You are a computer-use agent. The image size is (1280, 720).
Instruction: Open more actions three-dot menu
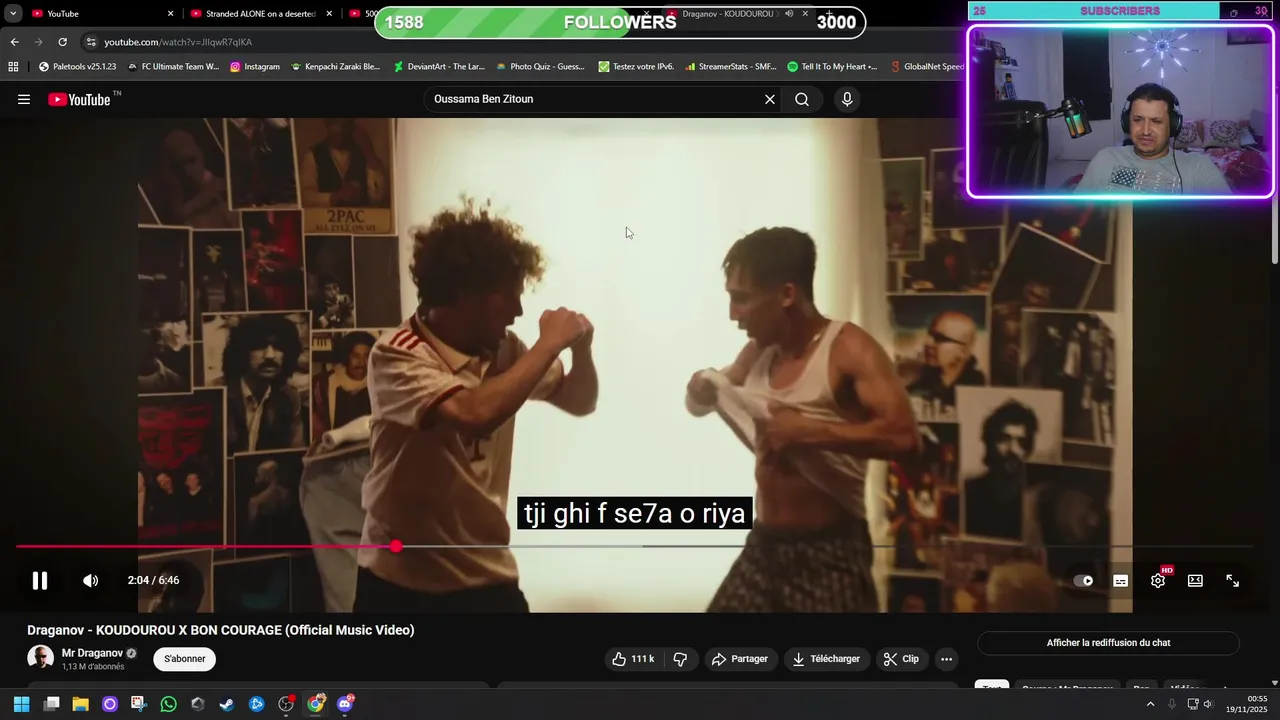[x=946, y=659]
